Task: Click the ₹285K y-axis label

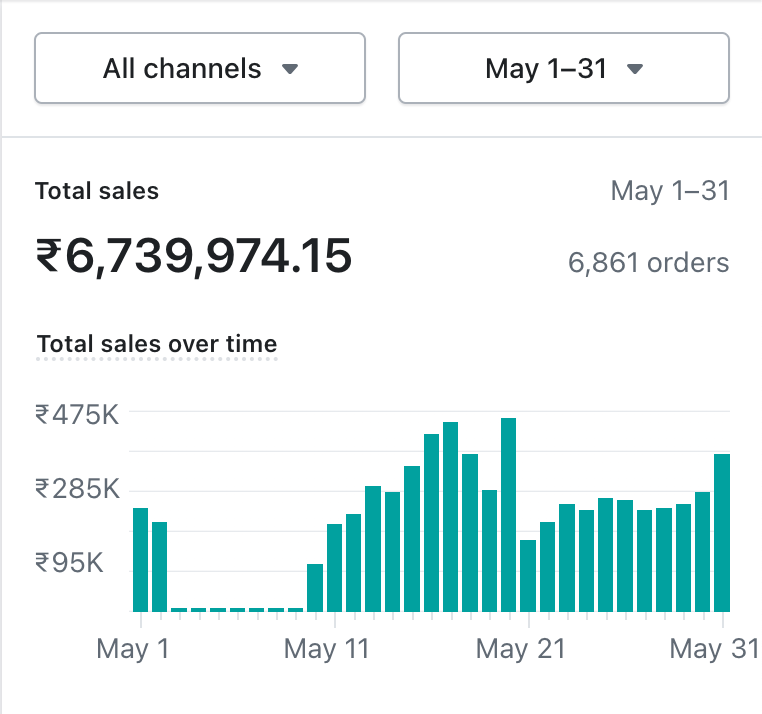Action: tap(77, 489)
